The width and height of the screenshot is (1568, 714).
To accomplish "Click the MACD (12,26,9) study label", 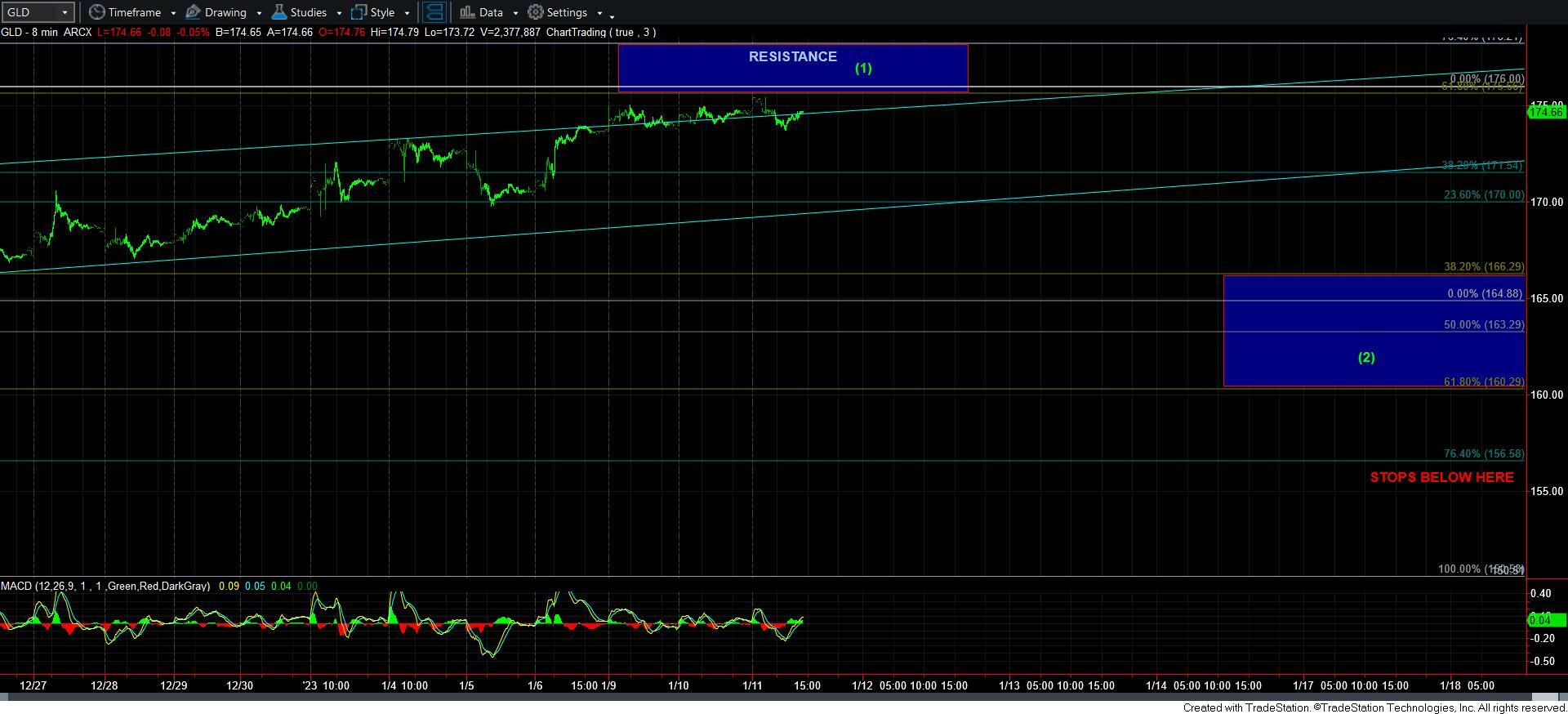I will 105,586.
